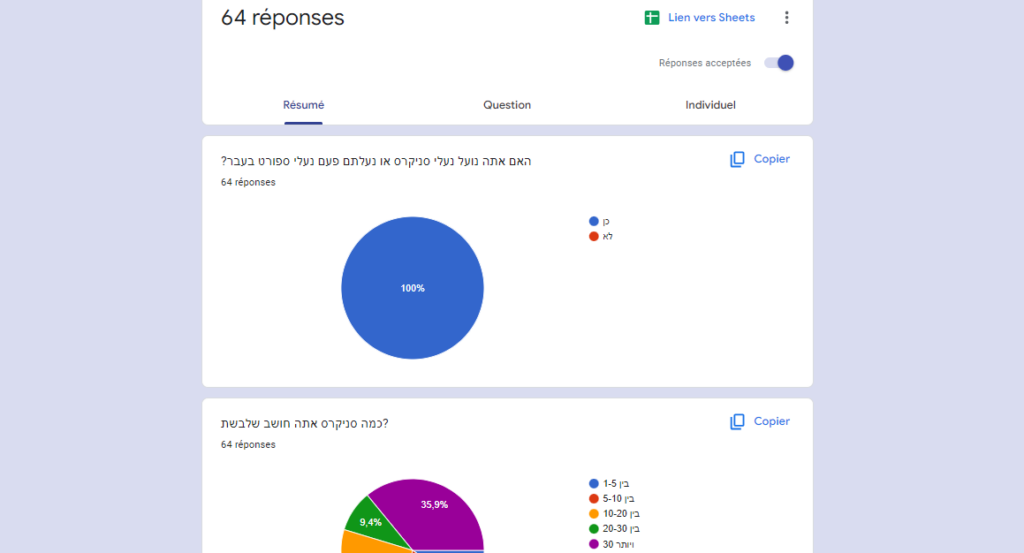The height and width of the screenshot is (553, 1024).
Task: Click purple legend dot for 30 ויותר
Action: pyautogui.click(x=594, y=544)
